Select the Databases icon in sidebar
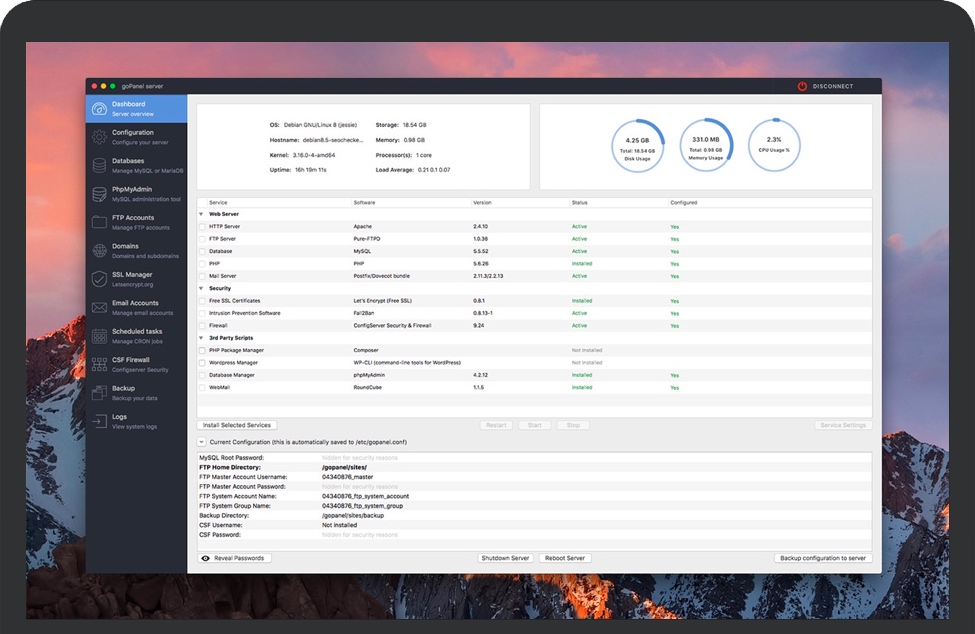Screen dimensions: 975x634 click(99, 166)
